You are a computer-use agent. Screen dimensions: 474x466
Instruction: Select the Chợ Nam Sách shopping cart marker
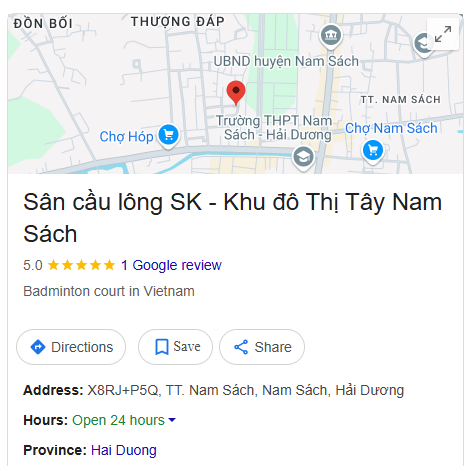coord(373,152)
